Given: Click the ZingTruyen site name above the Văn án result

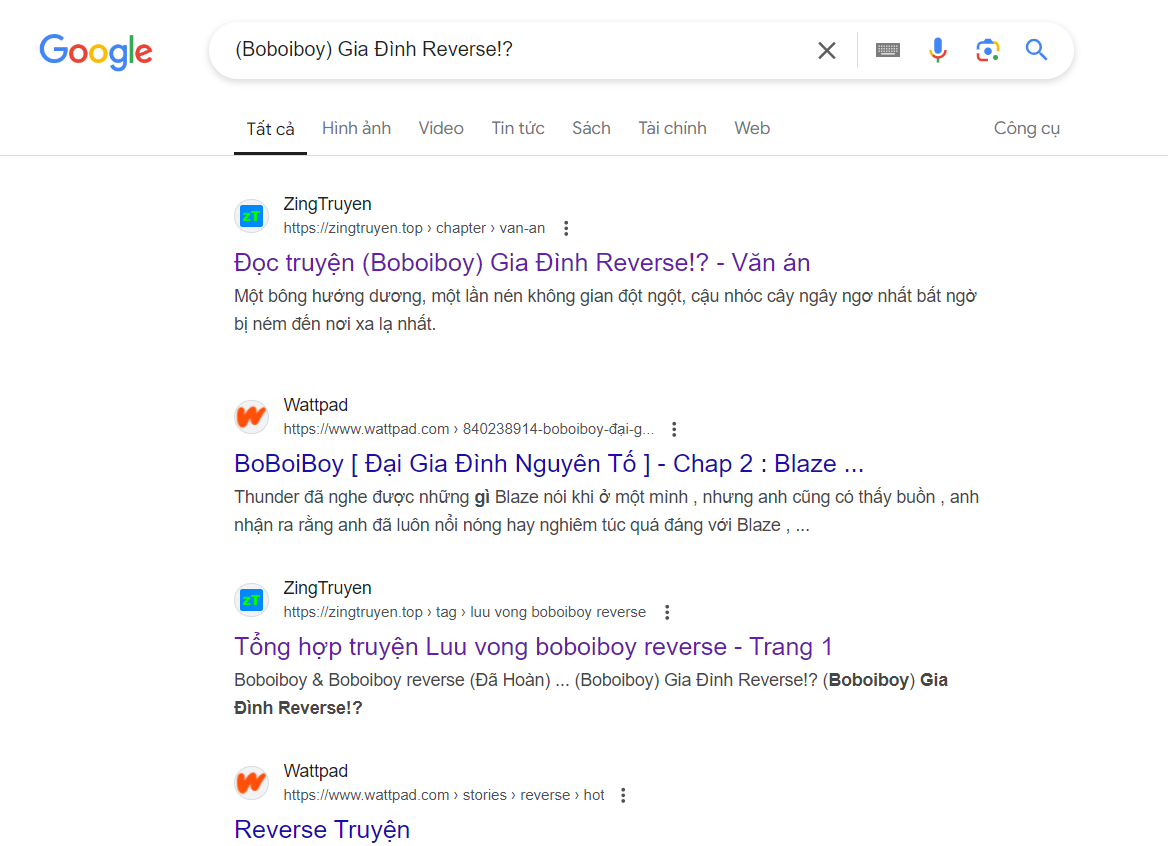Looking at the screenshot, I should pos(327,204).
